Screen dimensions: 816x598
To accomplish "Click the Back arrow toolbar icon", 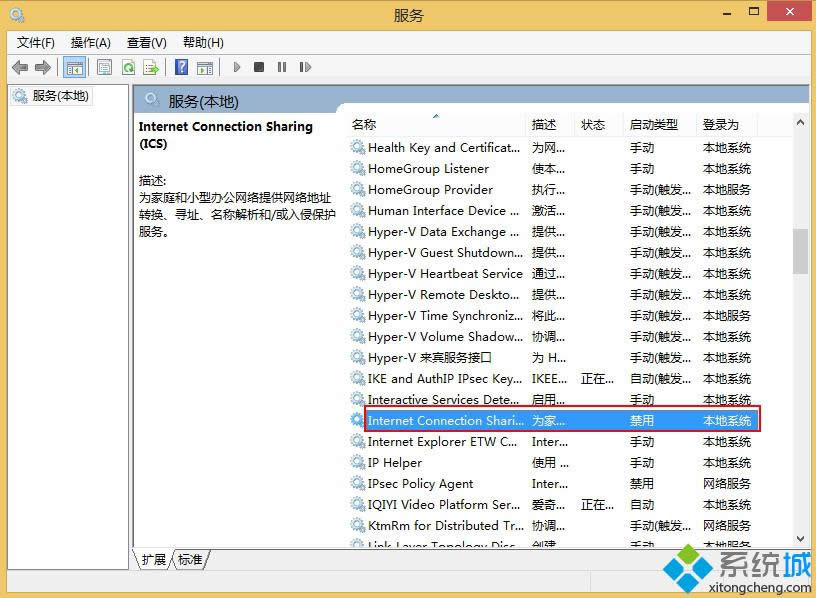I will pos(20,67).
